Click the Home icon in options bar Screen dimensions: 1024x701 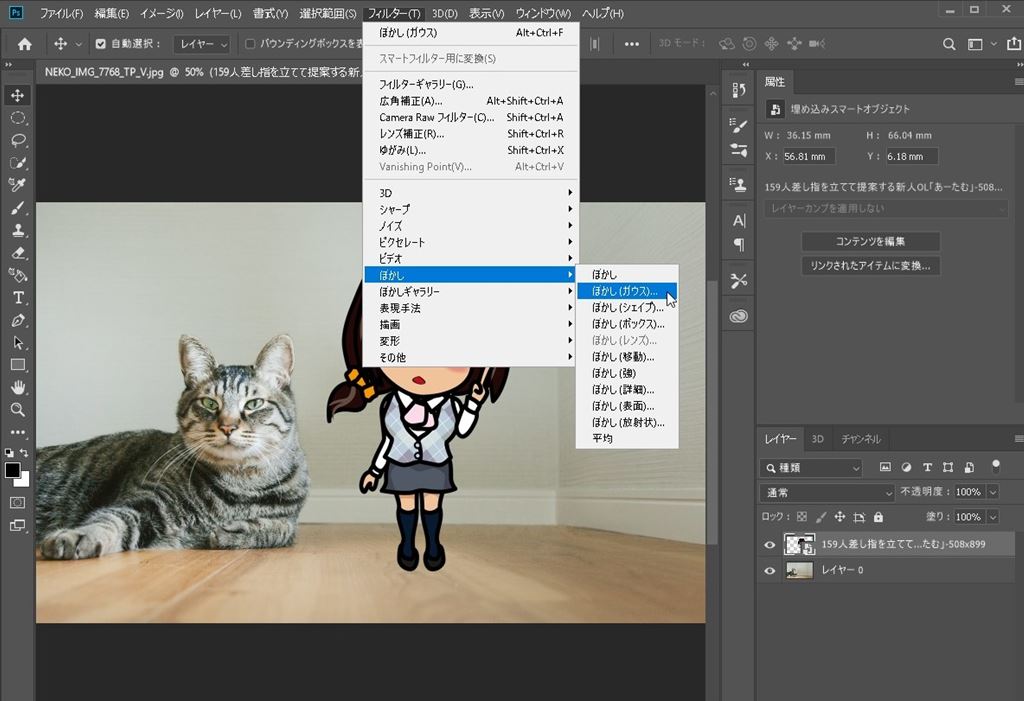(x=24, y=44)
